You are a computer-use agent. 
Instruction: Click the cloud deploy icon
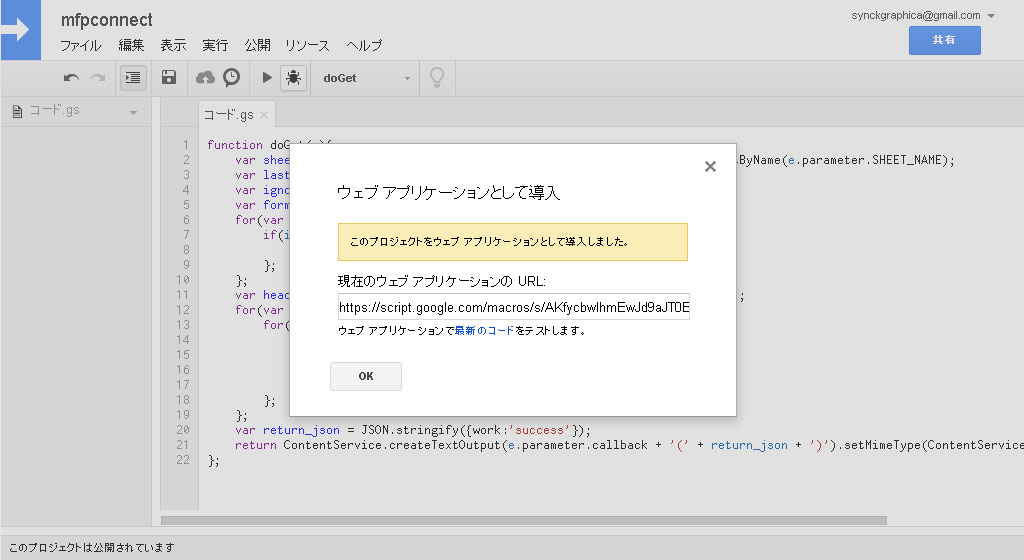point(205,78)
